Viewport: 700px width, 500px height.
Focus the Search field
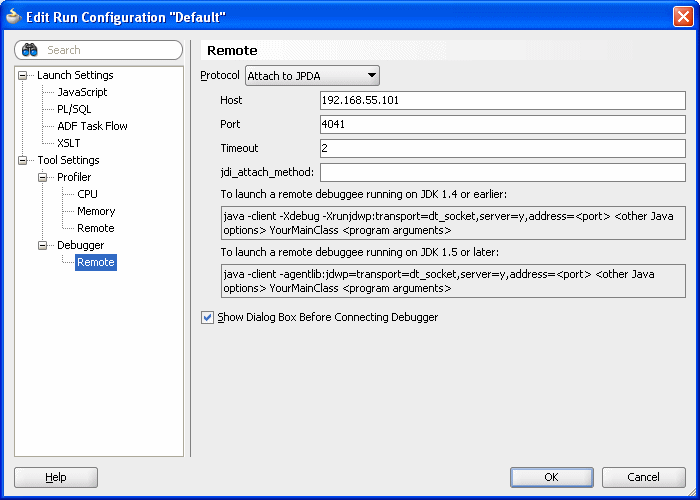click(x=99, y=50)
